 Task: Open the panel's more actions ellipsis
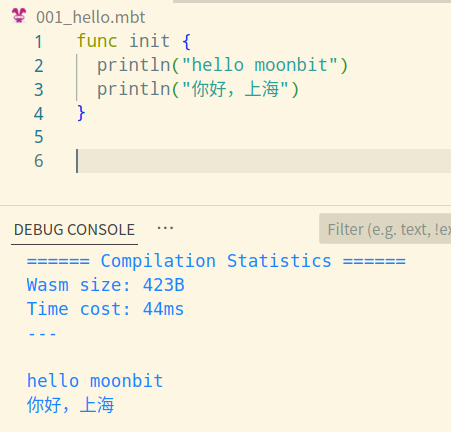click(165, 228)
